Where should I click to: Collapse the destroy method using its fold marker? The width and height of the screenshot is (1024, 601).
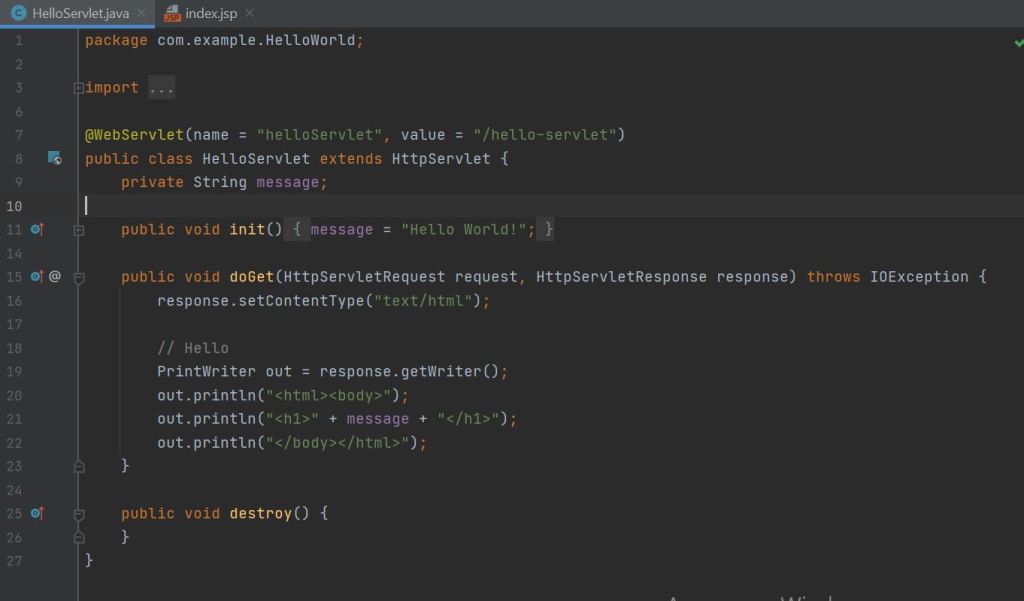(x=79, y=513)
